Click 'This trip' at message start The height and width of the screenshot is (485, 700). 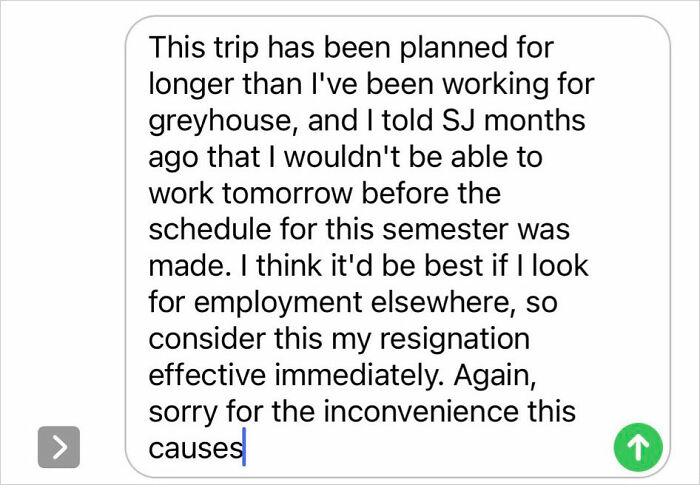pos(197,49)
